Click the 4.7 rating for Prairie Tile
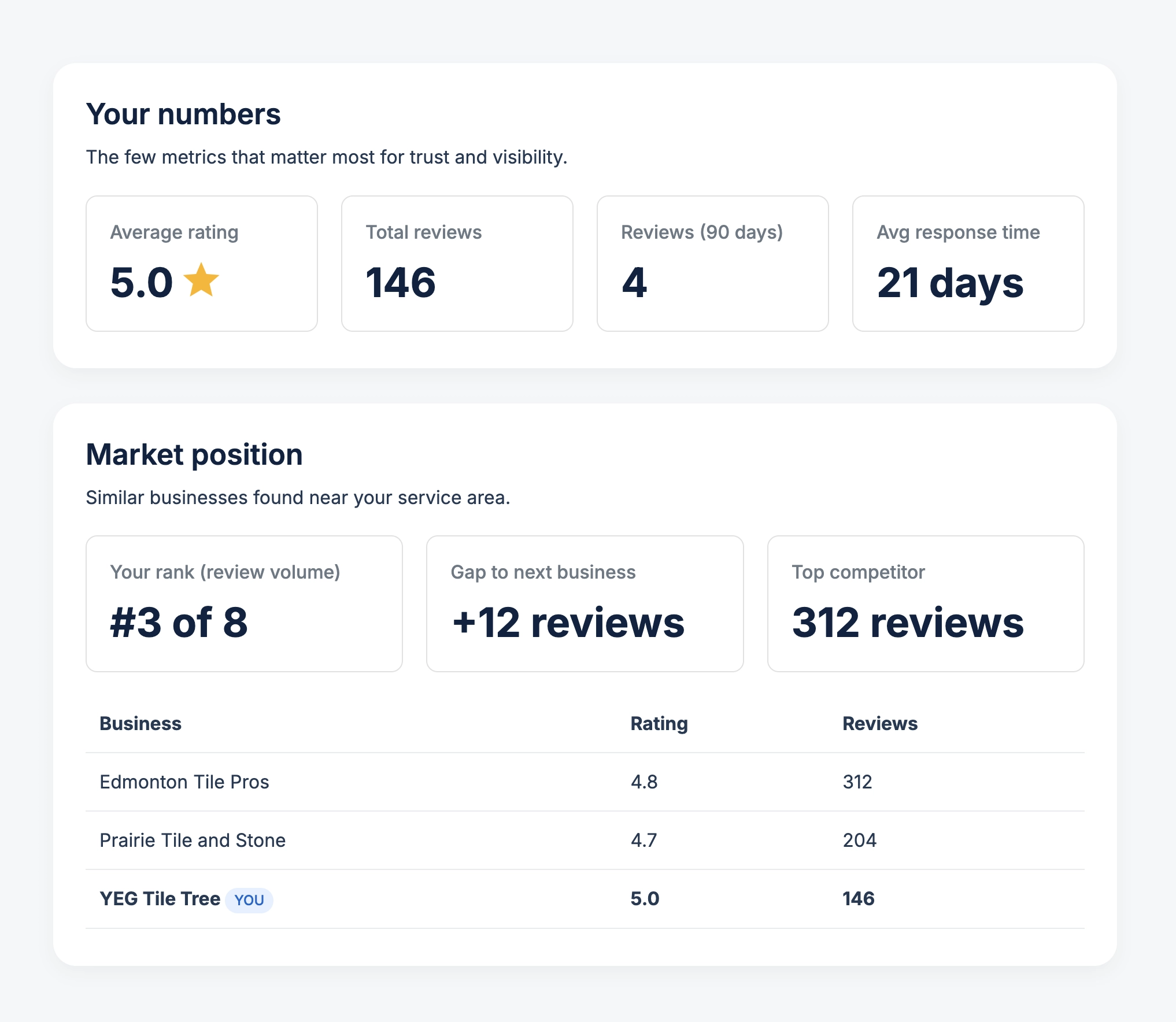 click(644, 840)
